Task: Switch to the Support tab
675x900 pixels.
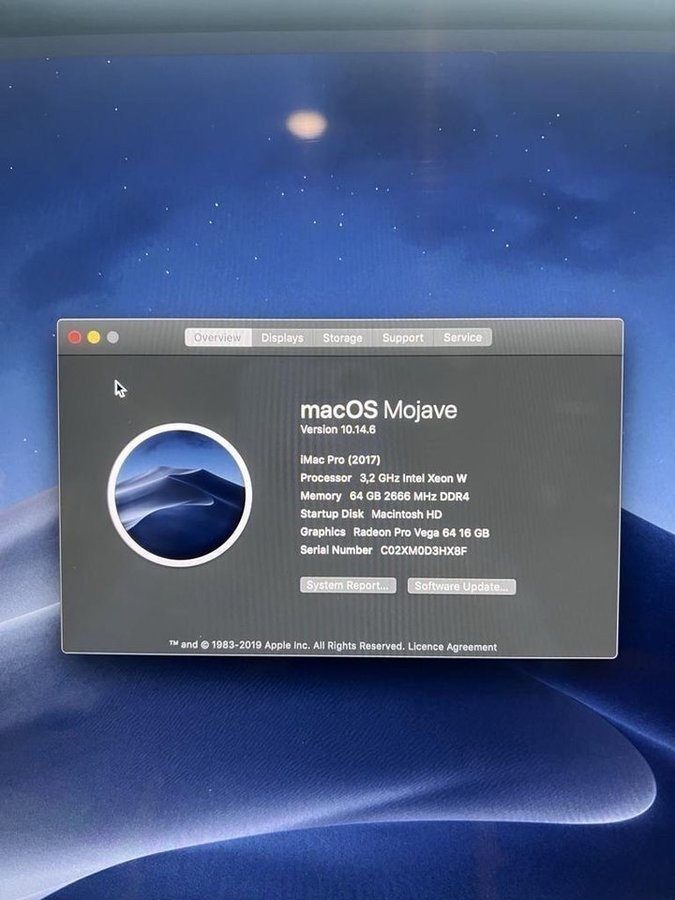Action: 403,338
